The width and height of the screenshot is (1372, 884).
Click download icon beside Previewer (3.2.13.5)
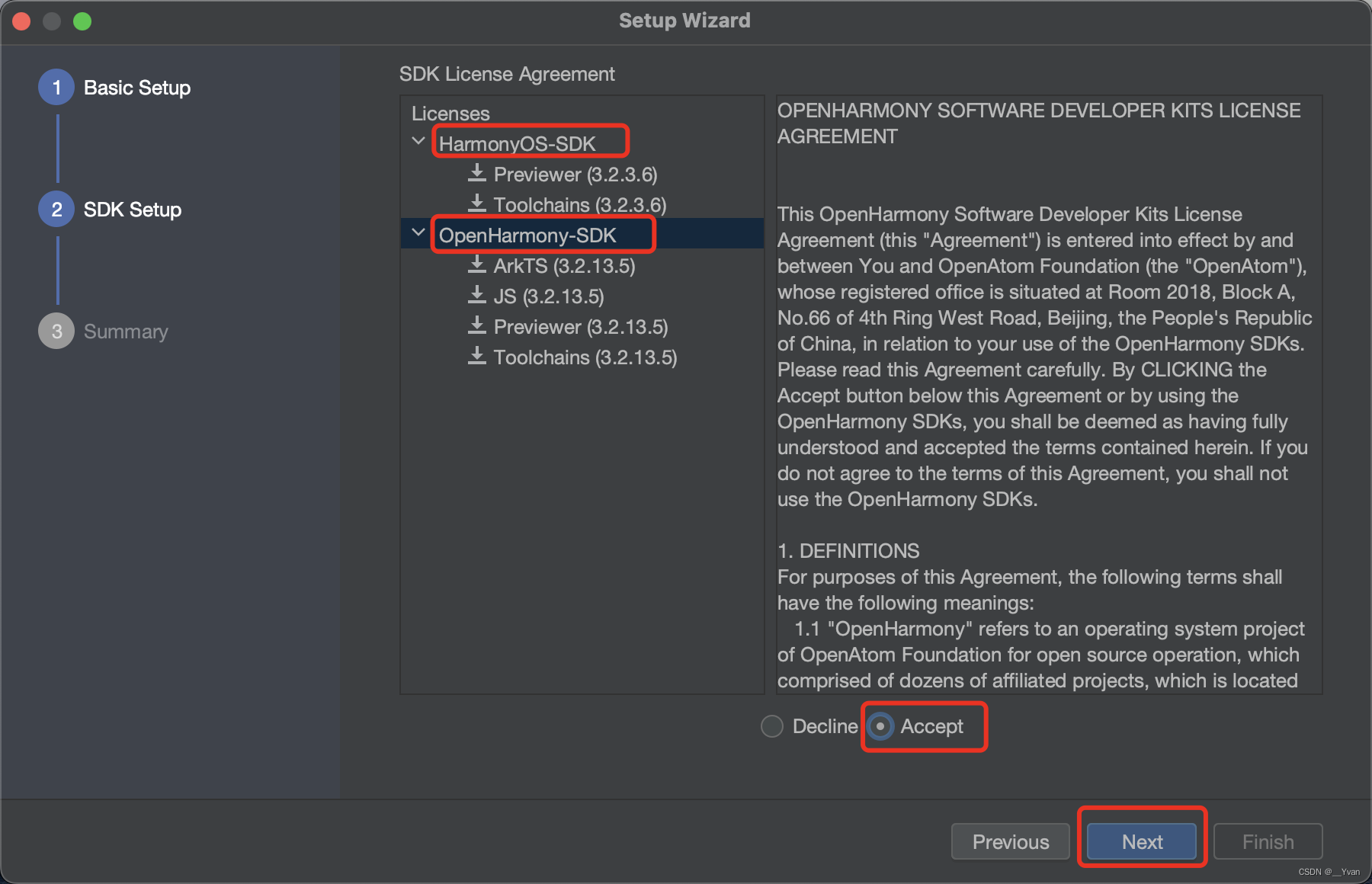pos(477,325)
